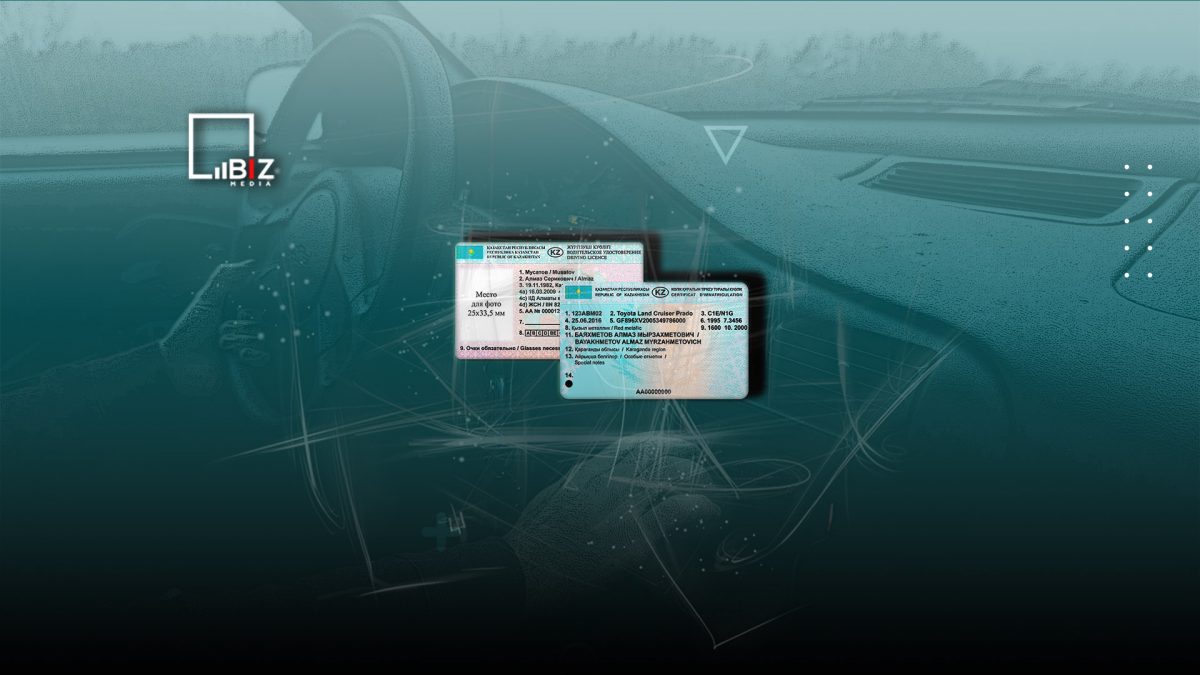This screenshot has width=1200, height=675.
Task: Click the AA00000000 serial number
Action: coord(653,392)
